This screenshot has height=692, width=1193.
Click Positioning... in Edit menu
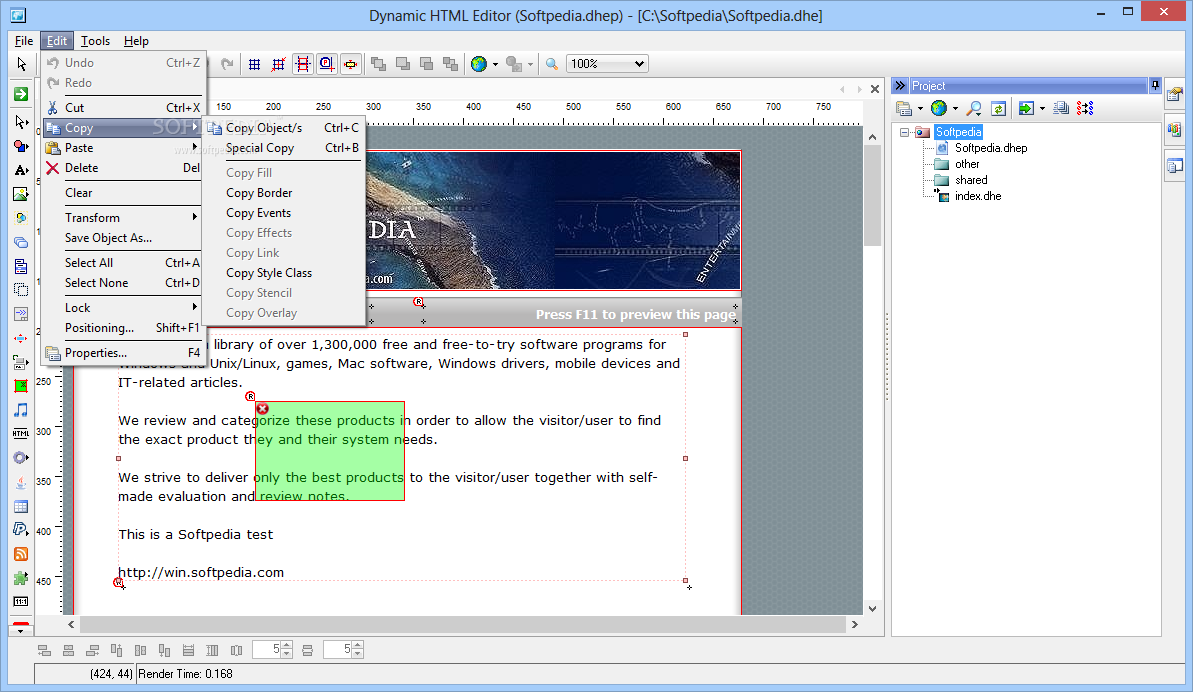click(x=122, y=328)
